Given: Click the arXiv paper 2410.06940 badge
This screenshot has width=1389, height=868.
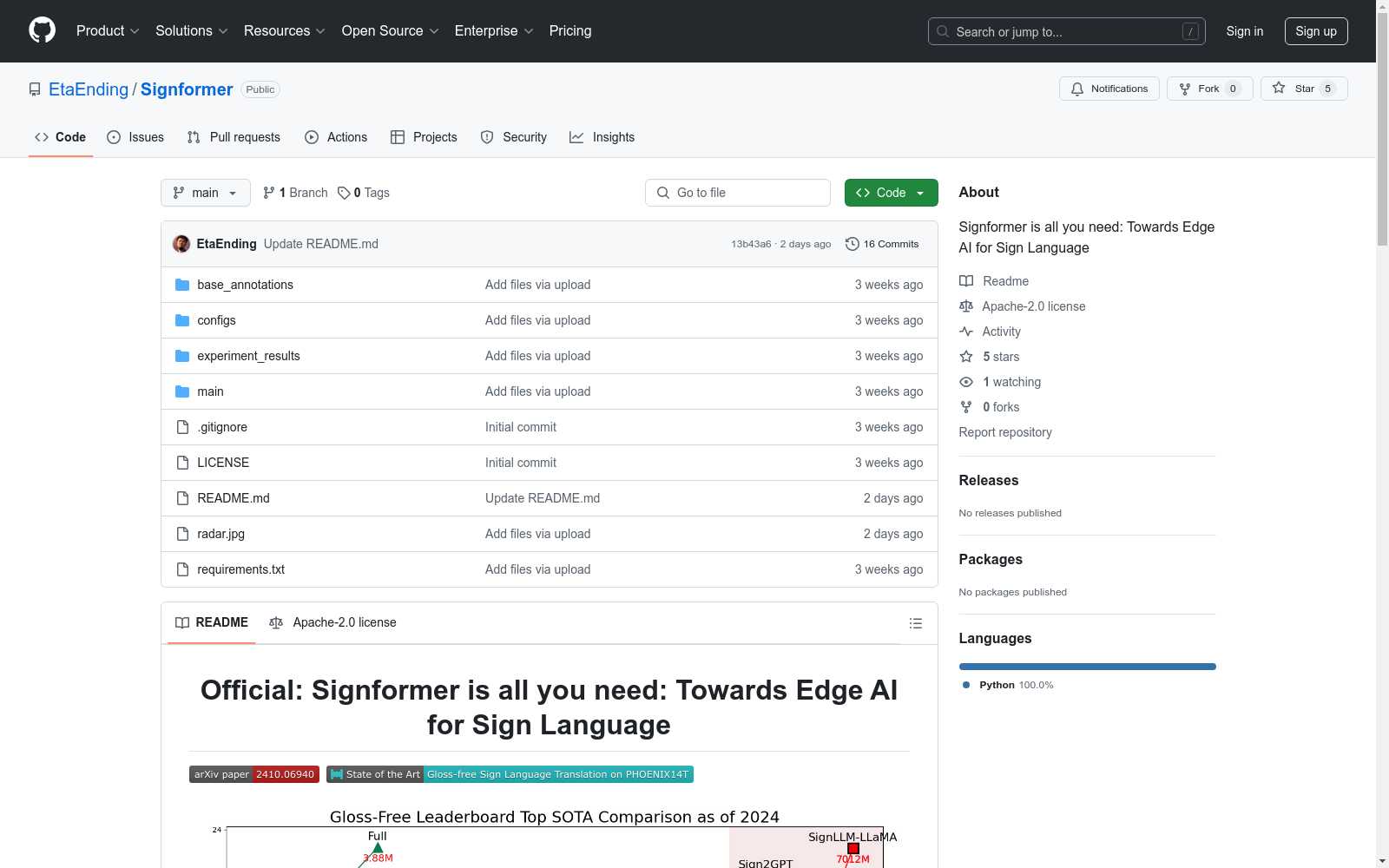Looking at the screenshot, I should [x=254, y=774].
